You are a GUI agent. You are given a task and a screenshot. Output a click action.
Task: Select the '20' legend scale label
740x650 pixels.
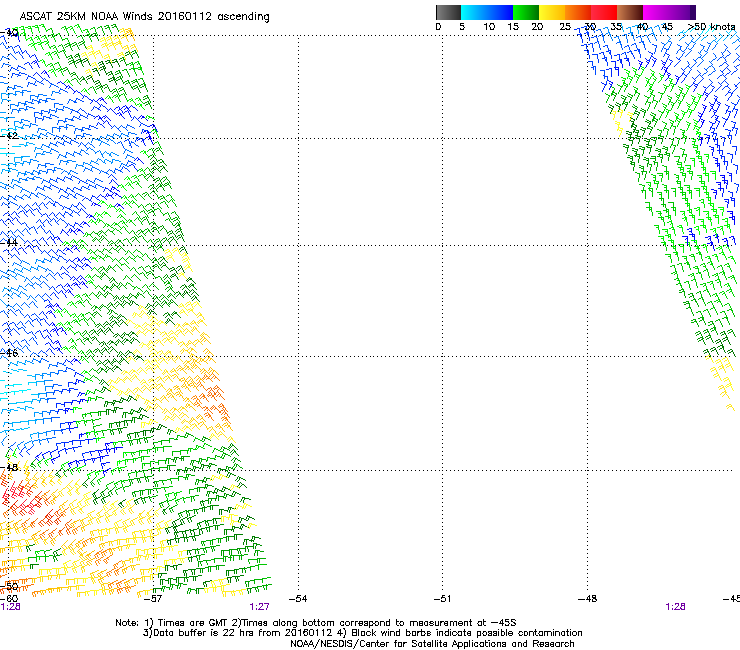537,27
